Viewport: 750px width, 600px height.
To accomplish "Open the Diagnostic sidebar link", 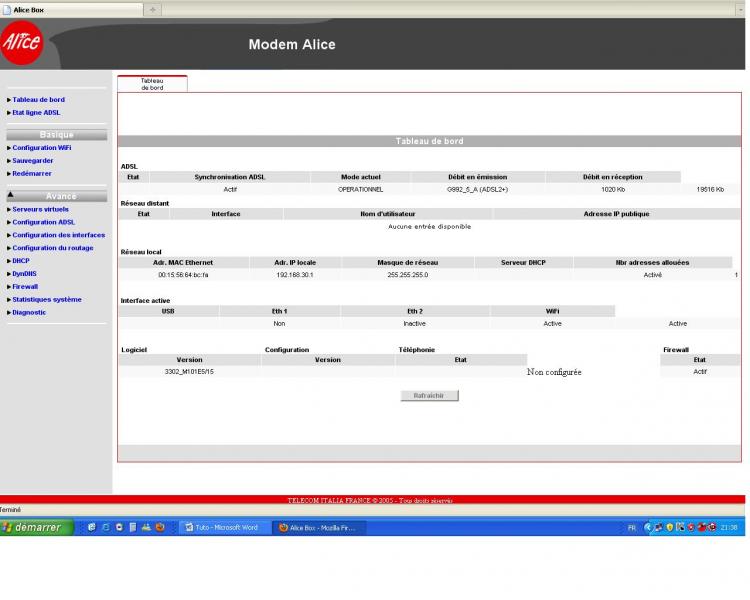I will click(29, 313).
